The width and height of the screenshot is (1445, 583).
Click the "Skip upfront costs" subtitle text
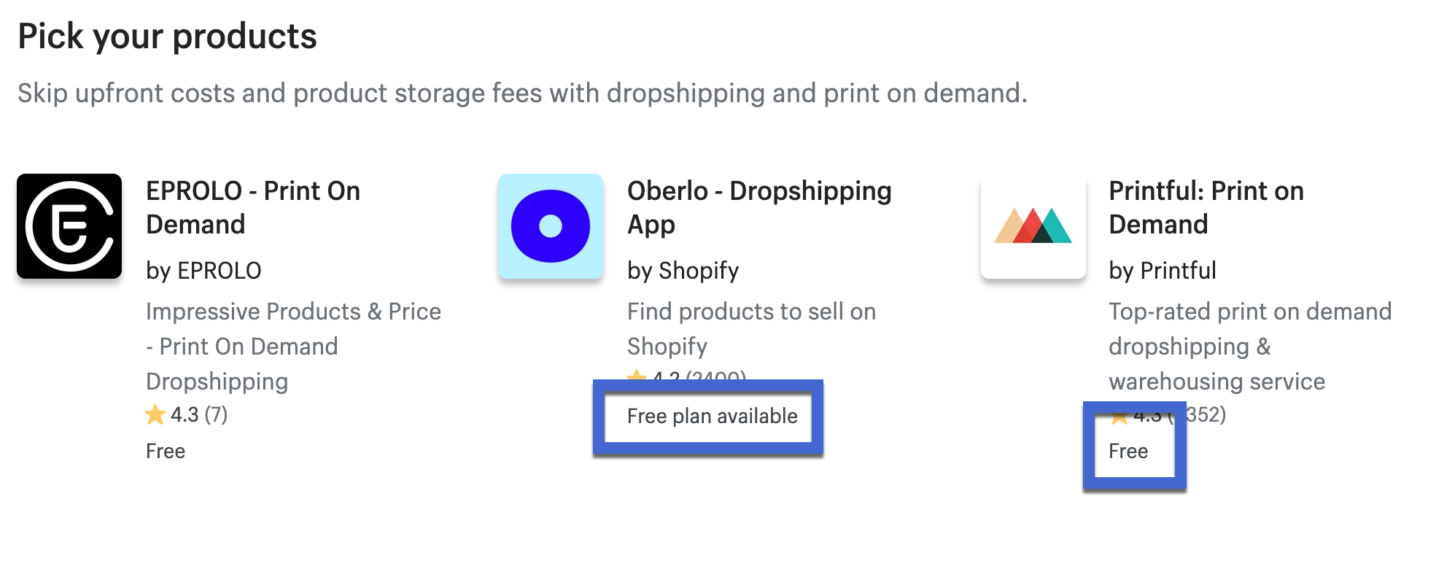[522, 94]
